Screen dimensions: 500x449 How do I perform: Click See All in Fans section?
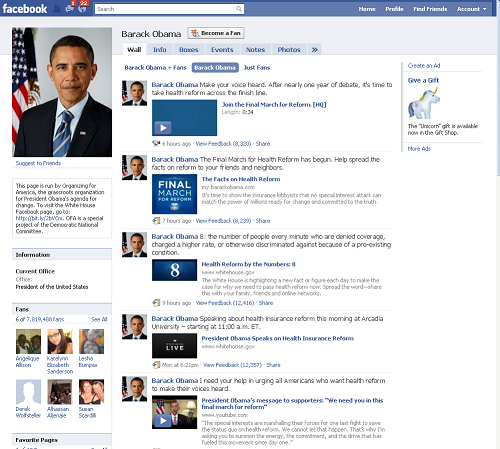(x=99, y=319)
